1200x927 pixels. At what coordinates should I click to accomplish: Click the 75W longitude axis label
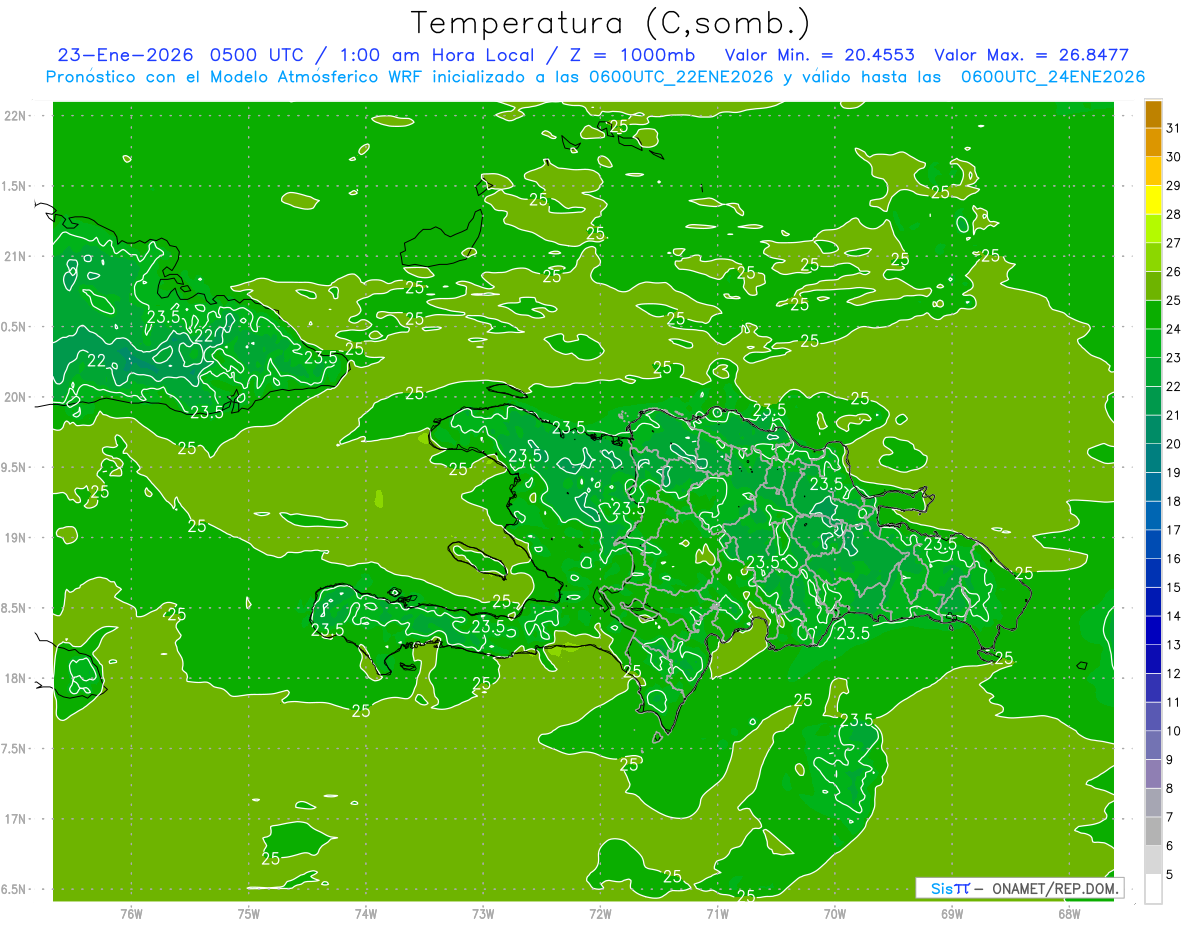tap(249, 913)
